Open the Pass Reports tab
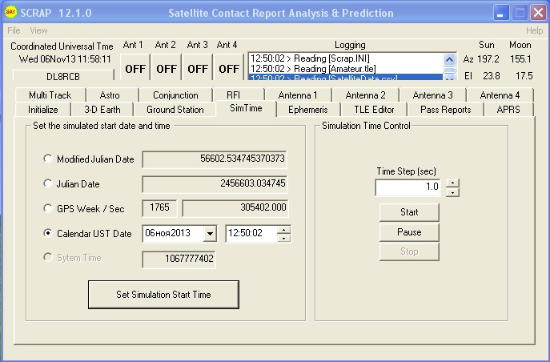Screen dimensions: 550x362 [445, 109]
